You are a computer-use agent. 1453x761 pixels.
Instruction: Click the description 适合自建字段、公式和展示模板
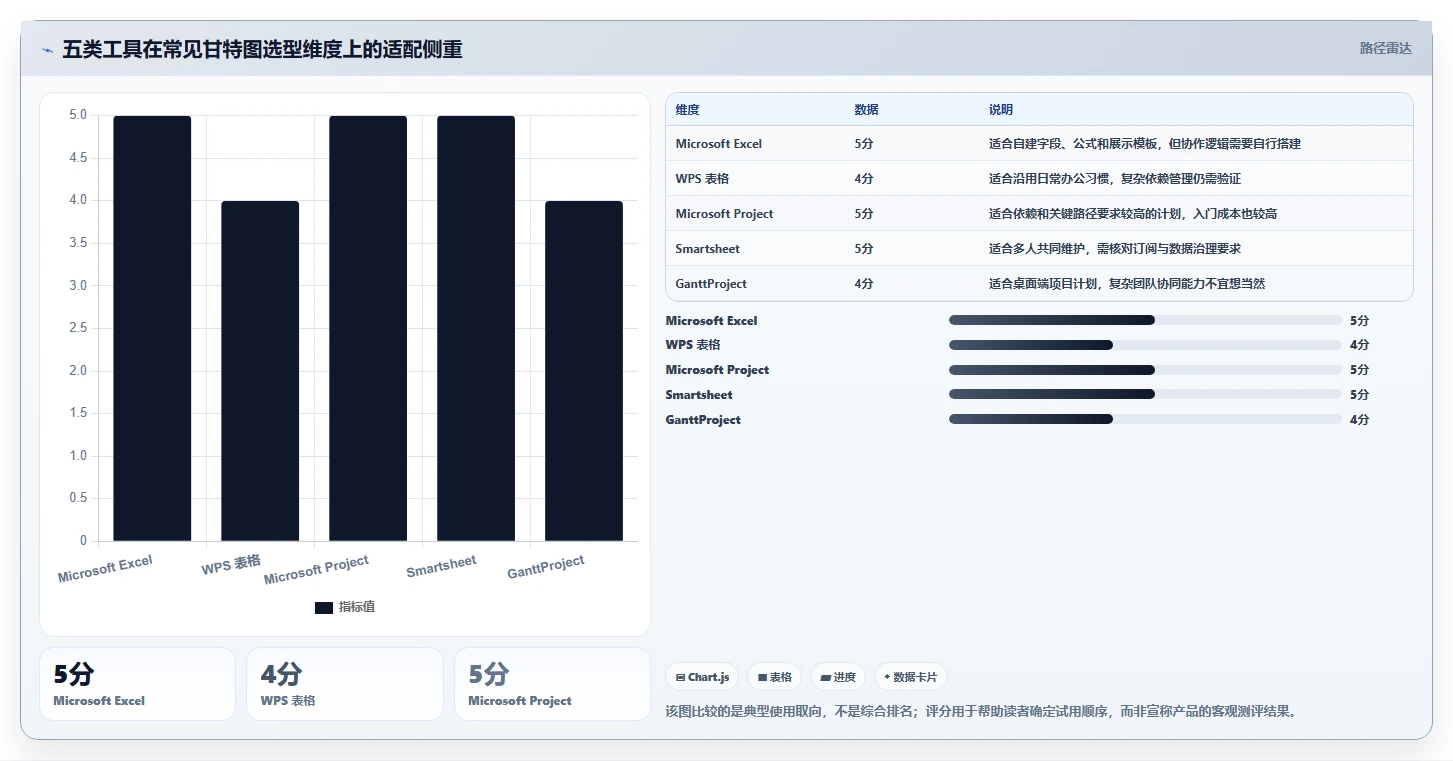click(x=1145, y=144)
